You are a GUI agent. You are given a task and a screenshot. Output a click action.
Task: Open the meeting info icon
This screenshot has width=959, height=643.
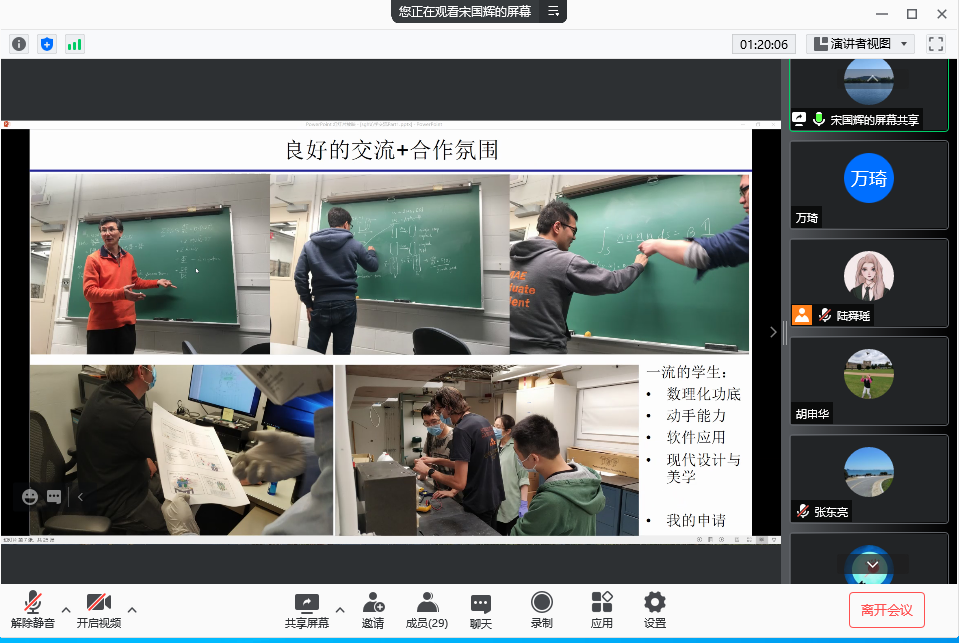tap(19, 44)
